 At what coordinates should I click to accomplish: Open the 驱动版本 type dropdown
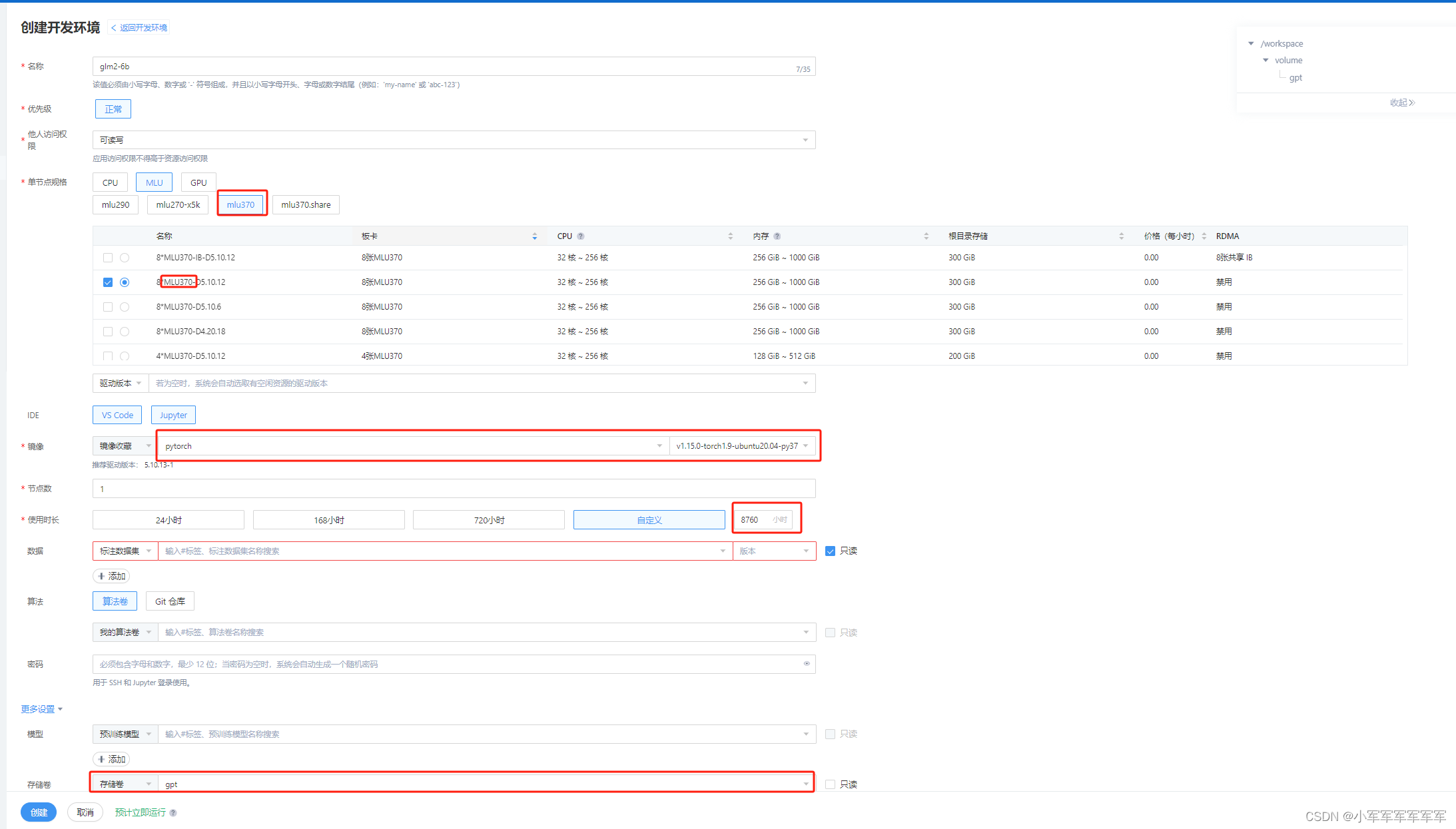(x=121, y=384)
